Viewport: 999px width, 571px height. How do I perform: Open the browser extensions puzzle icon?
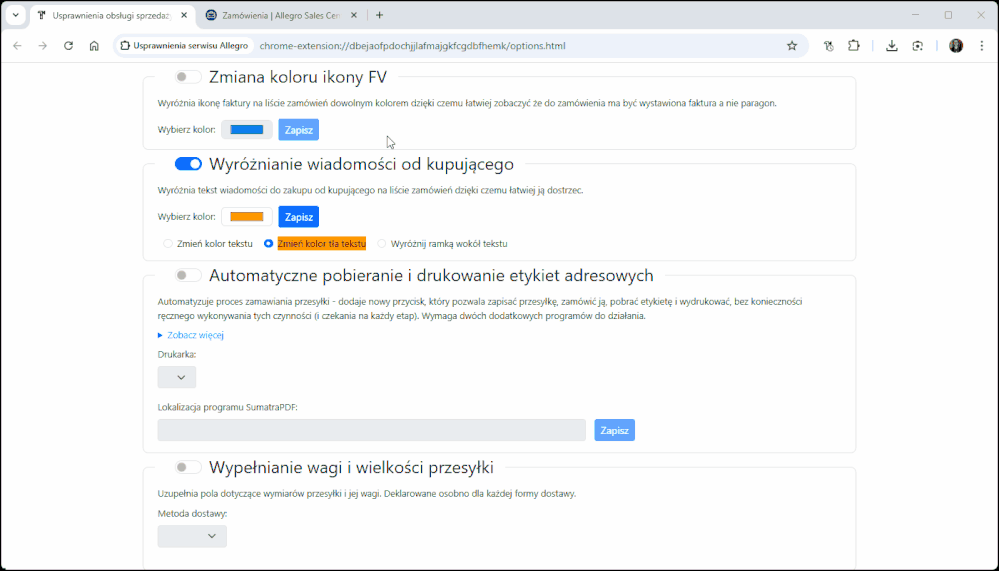854,46
